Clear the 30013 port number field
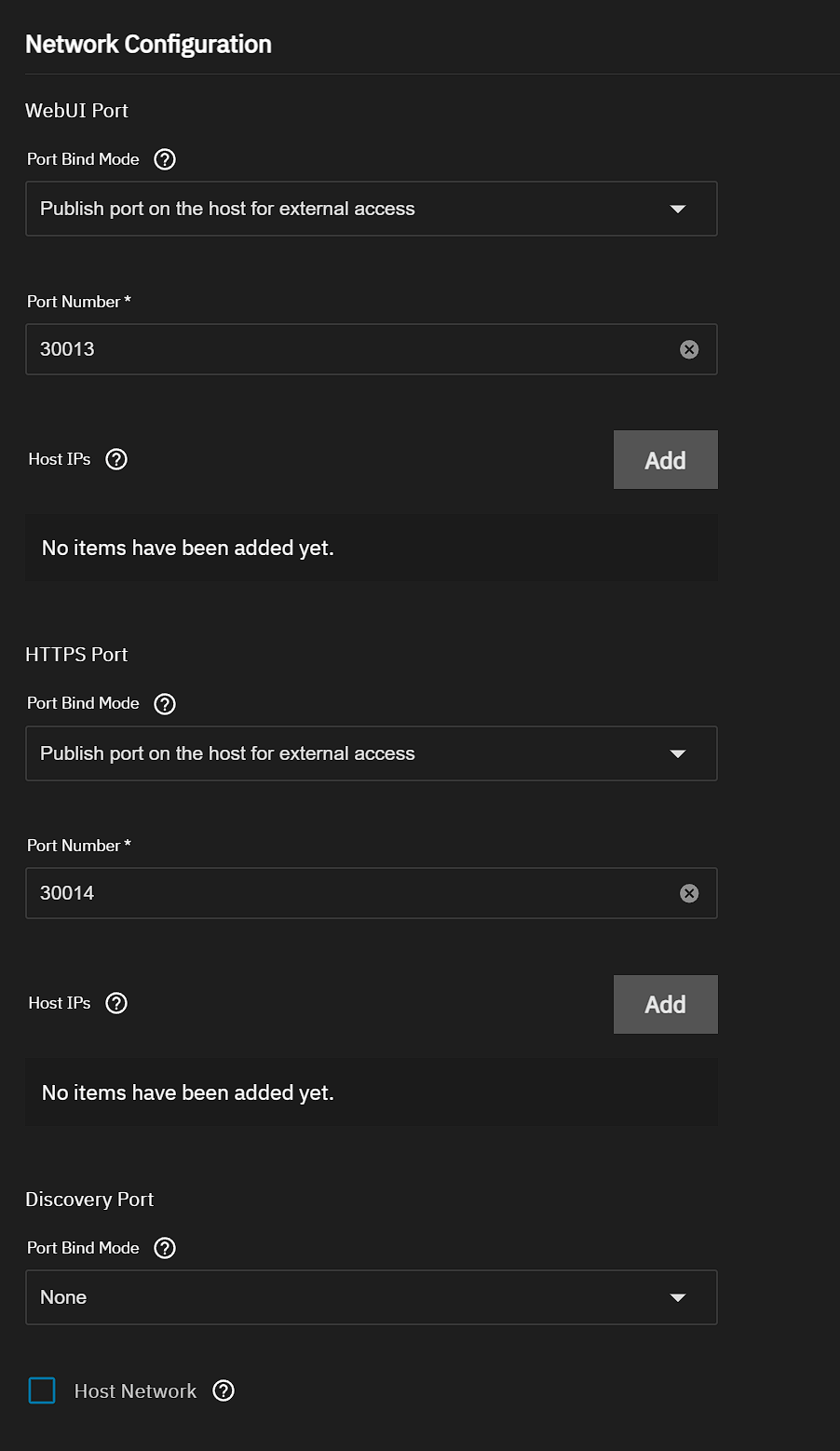This screenshot has width=840, height=1451. [689, 349]
